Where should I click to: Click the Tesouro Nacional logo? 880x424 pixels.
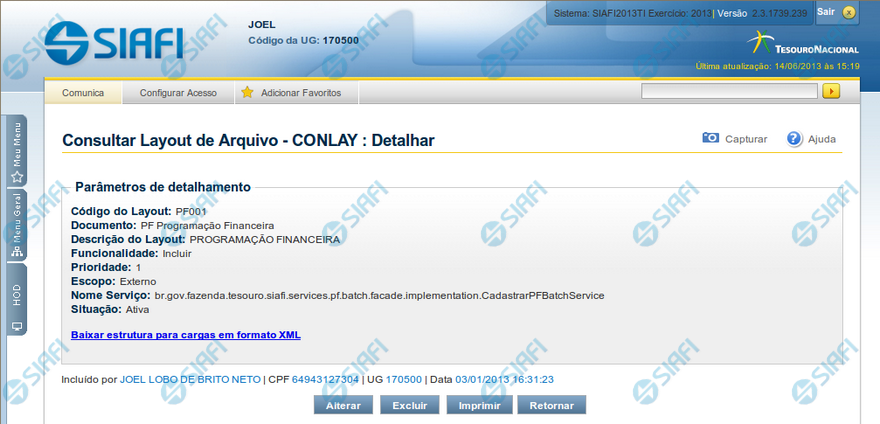pyautogui.click(x=802, y=44)
